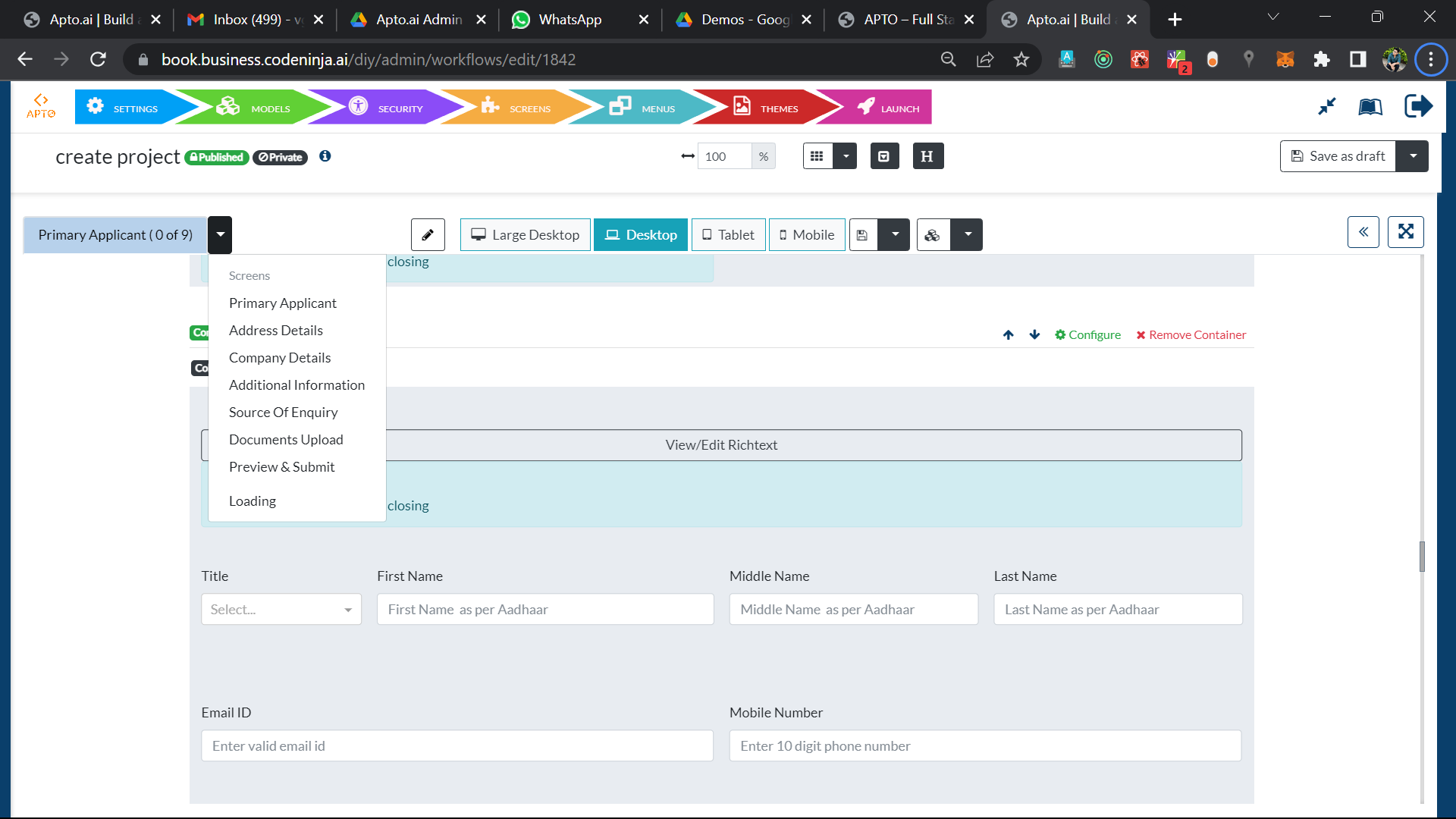Switch to Mobile preview mode

806,234
